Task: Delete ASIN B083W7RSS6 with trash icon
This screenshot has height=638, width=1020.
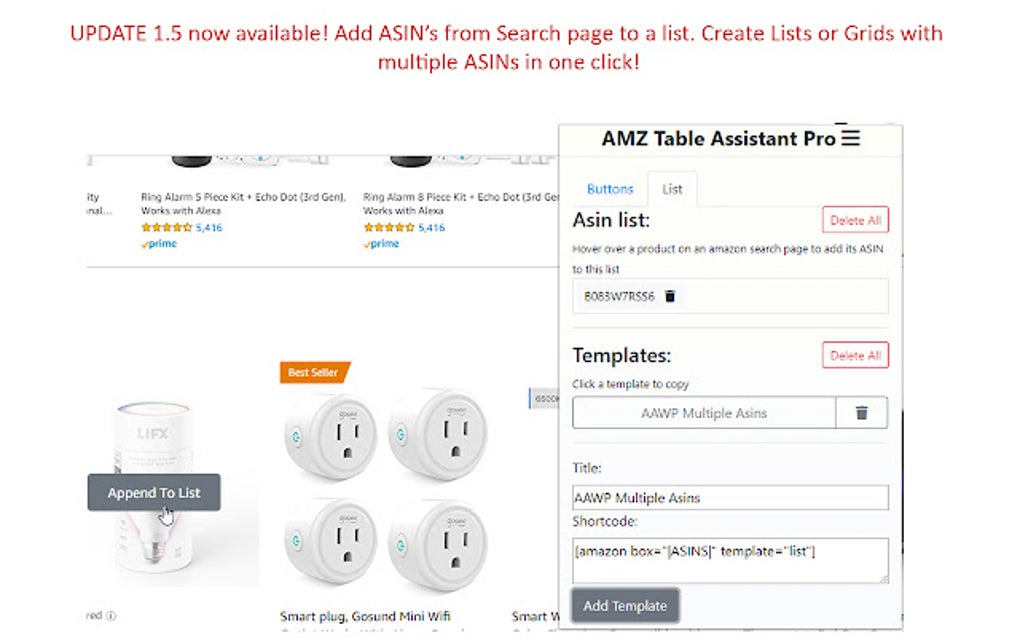Action: (670, 296)
